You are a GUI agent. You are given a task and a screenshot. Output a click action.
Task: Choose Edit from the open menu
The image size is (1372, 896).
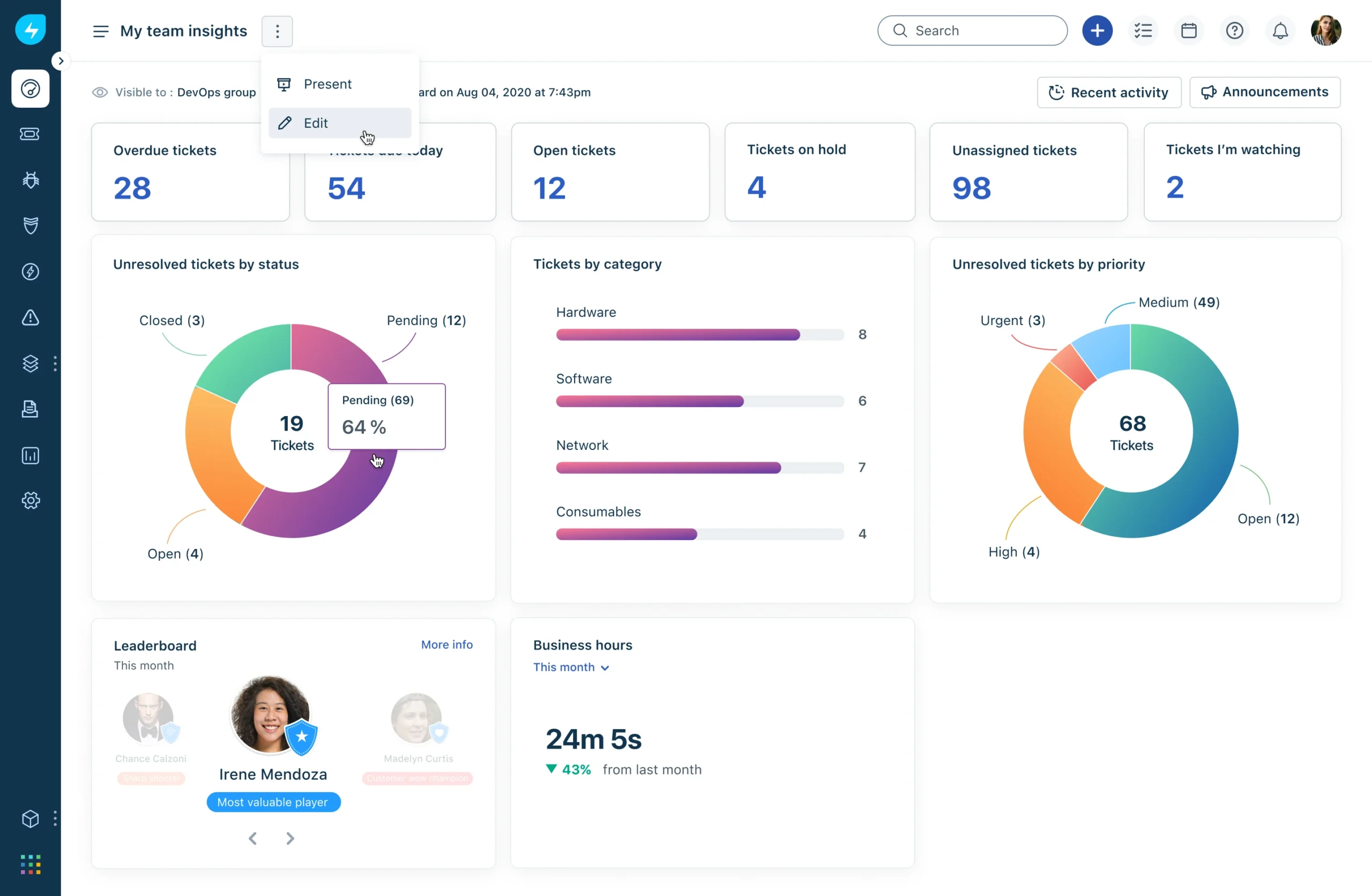(x=317, y=123)
